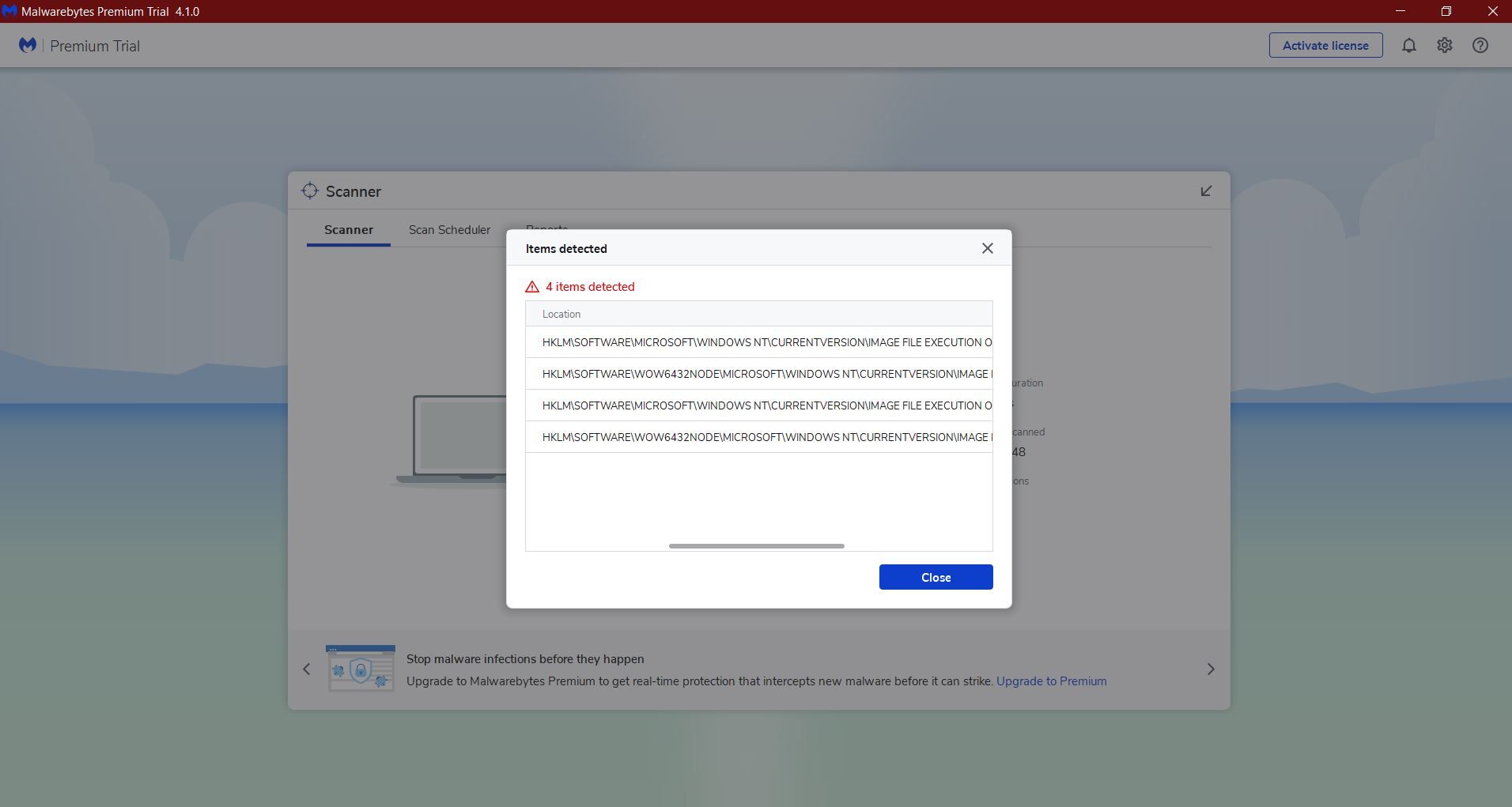The width and height of the screenshot is (1512, 807).
Task: Close the Items detected dialog with X
Action: point(988,248)
